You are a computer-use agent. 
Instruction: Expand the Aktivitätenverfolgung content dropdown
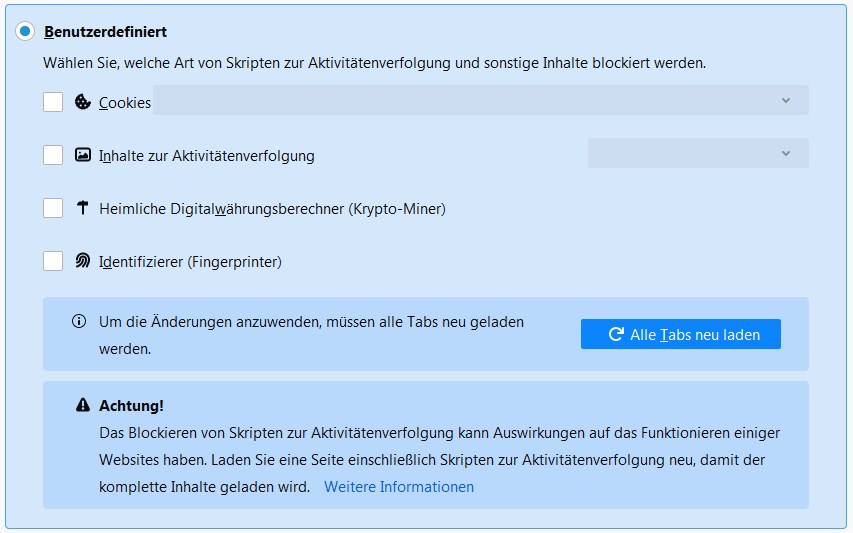point(697,153)
